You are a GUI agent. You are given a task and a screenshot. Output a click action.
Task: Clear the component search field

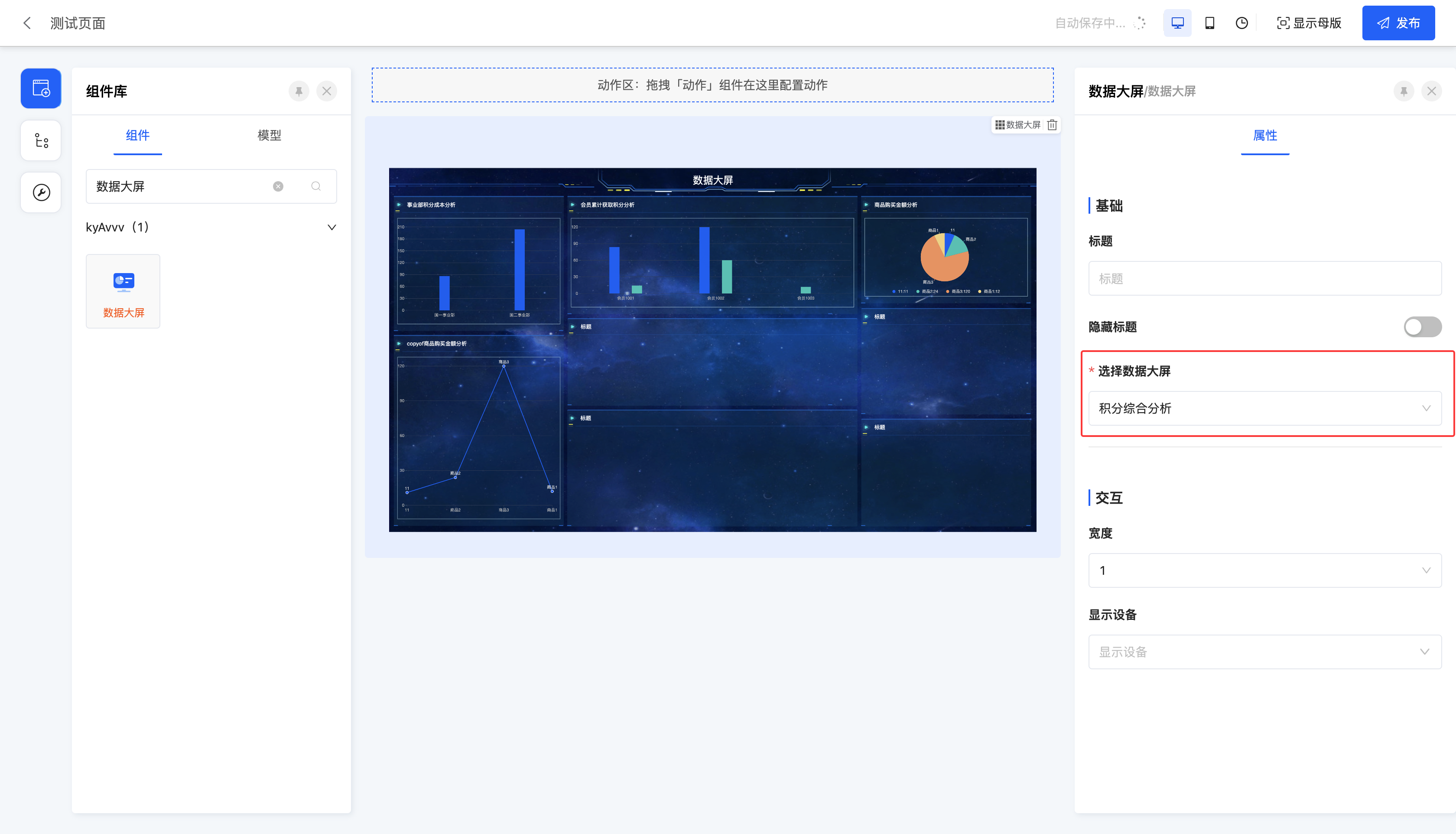click(278, 186)
